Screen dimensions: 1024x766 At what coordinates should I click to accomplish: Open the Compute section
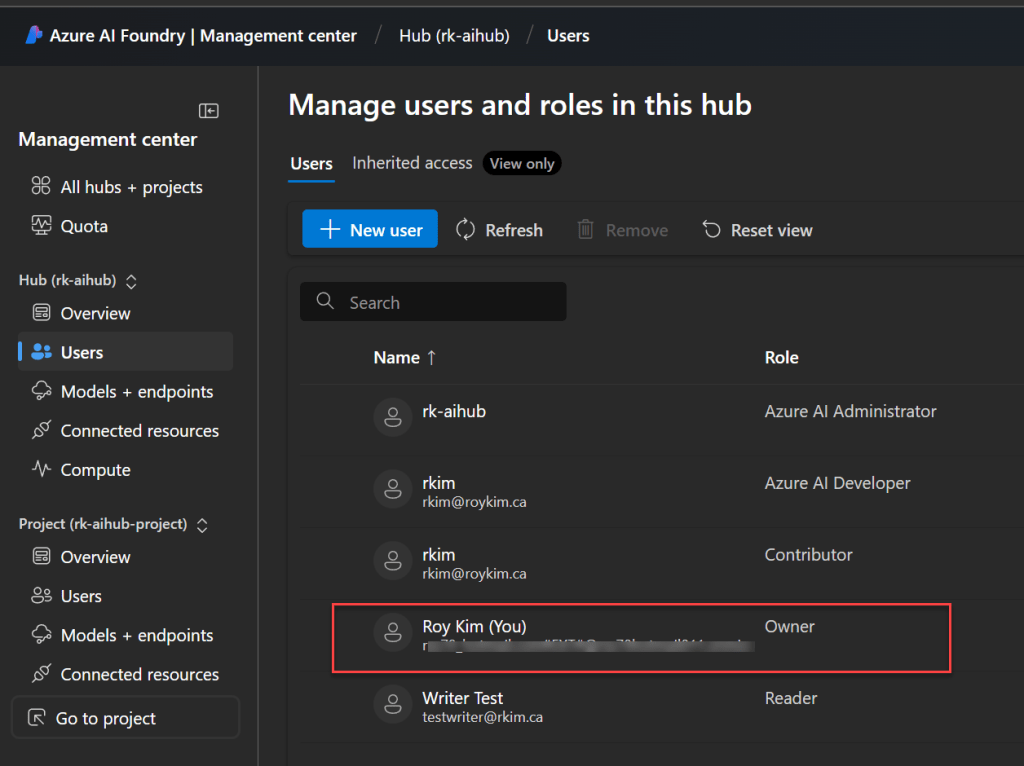(95, 470)
